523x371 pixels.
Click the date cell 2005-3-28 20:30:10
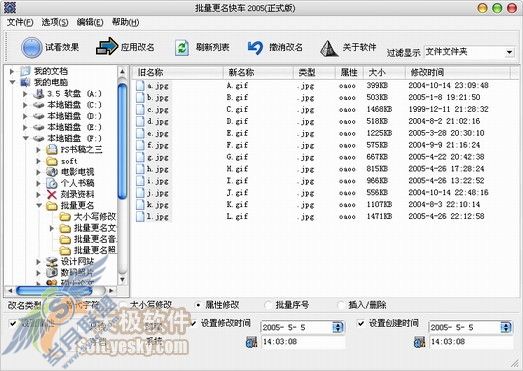(446, 133)
